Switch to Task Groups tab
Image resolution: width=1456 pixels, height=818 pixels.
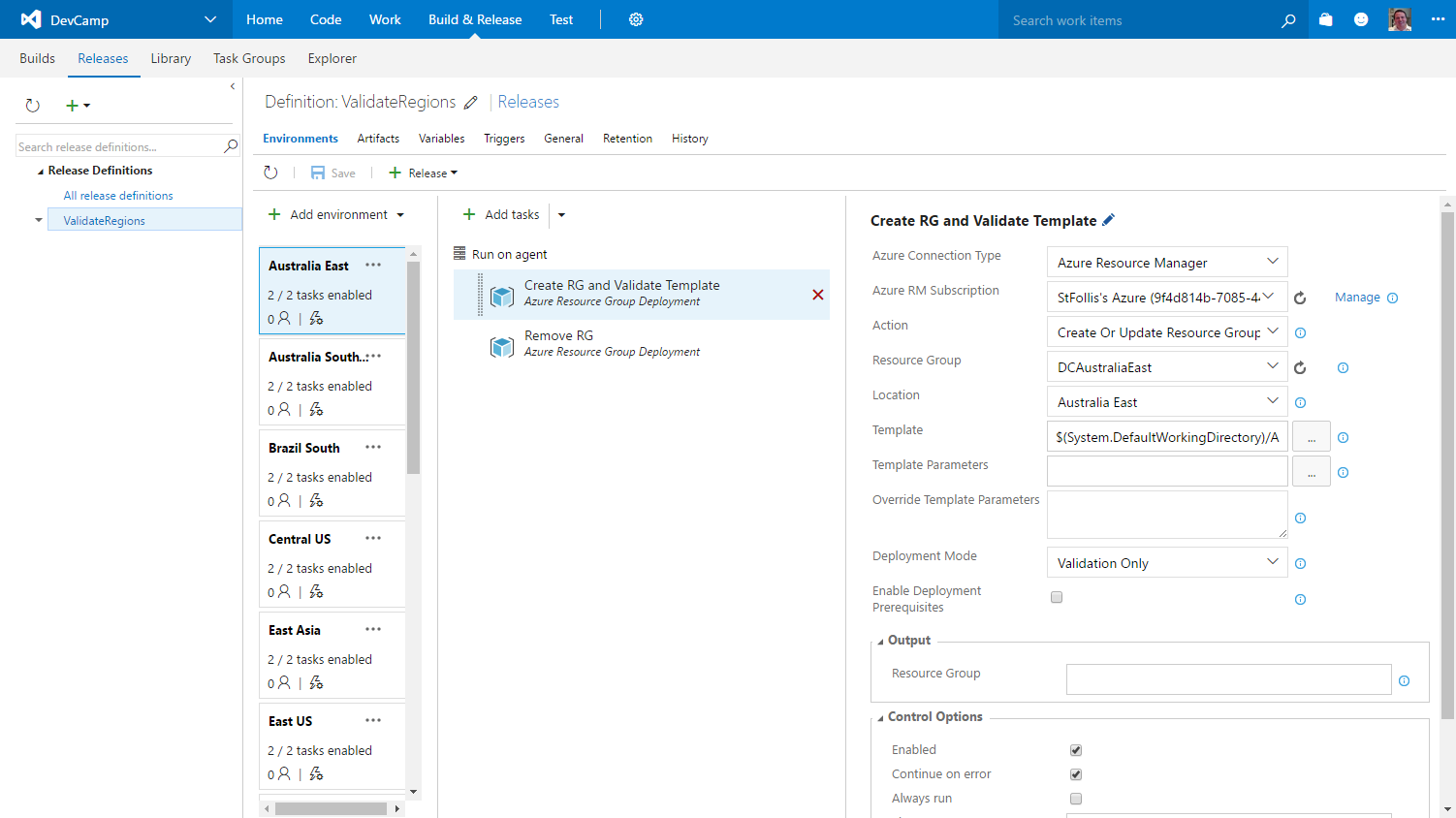coord(249,58)
